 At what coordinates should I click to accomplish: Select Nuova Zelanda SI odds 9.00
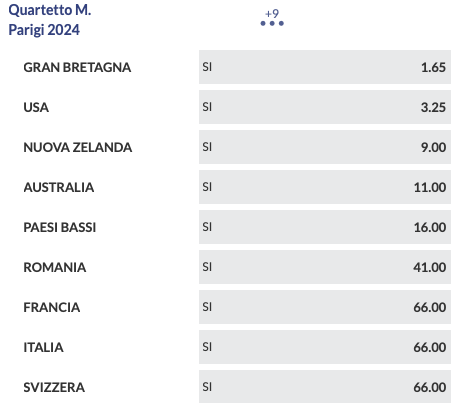pyautogui.click(x=325, y=147)
